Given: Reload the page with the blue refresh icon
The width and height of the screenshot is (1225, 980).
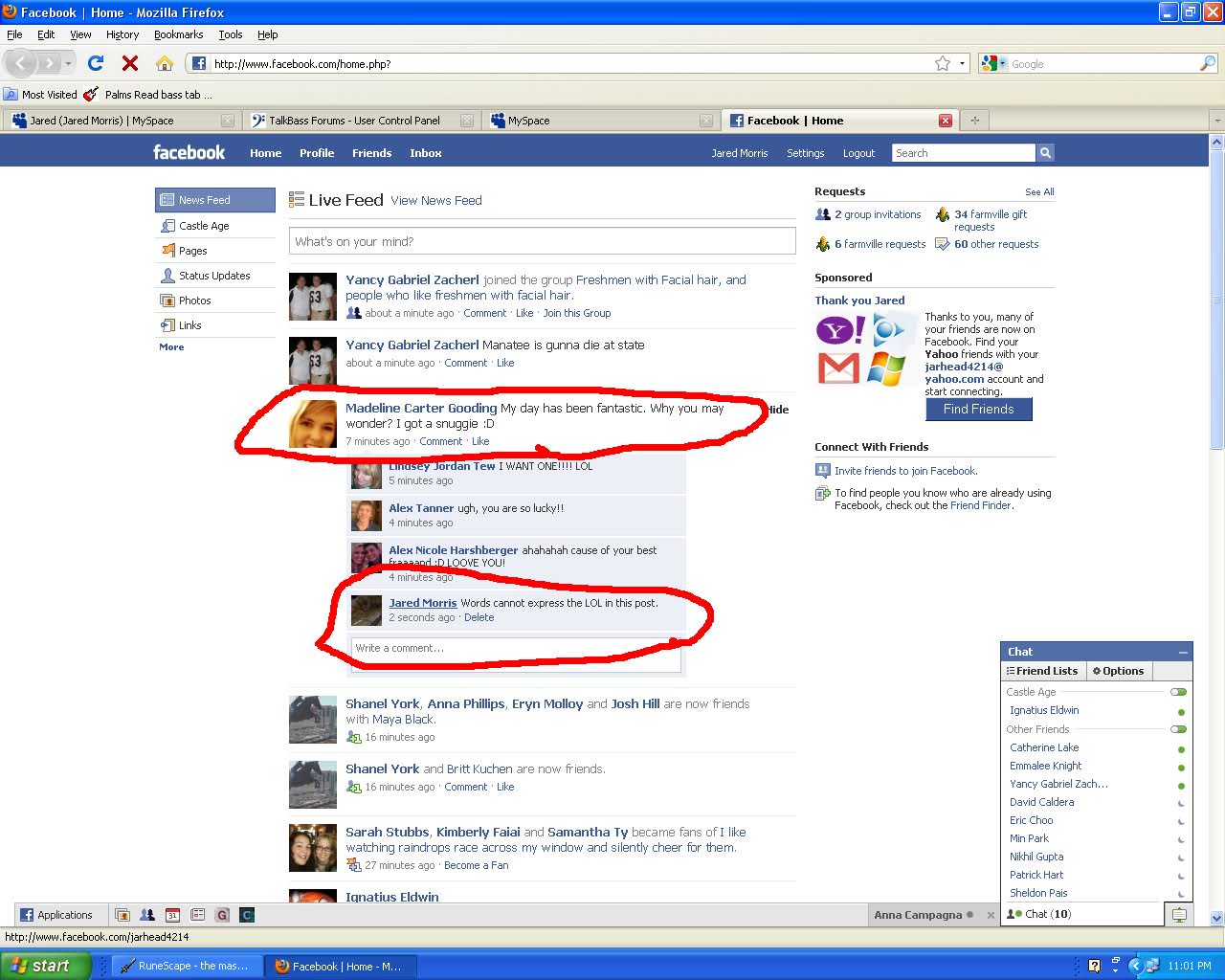Looking at the screenshot, I should coord(96,63).
